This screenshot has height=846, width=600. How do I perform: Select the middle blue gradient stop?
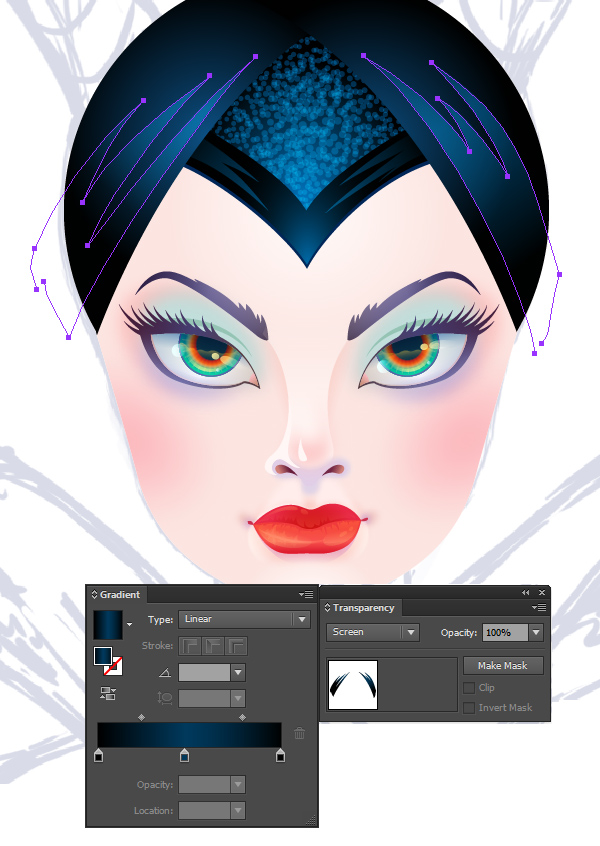(x=184, y=755)
